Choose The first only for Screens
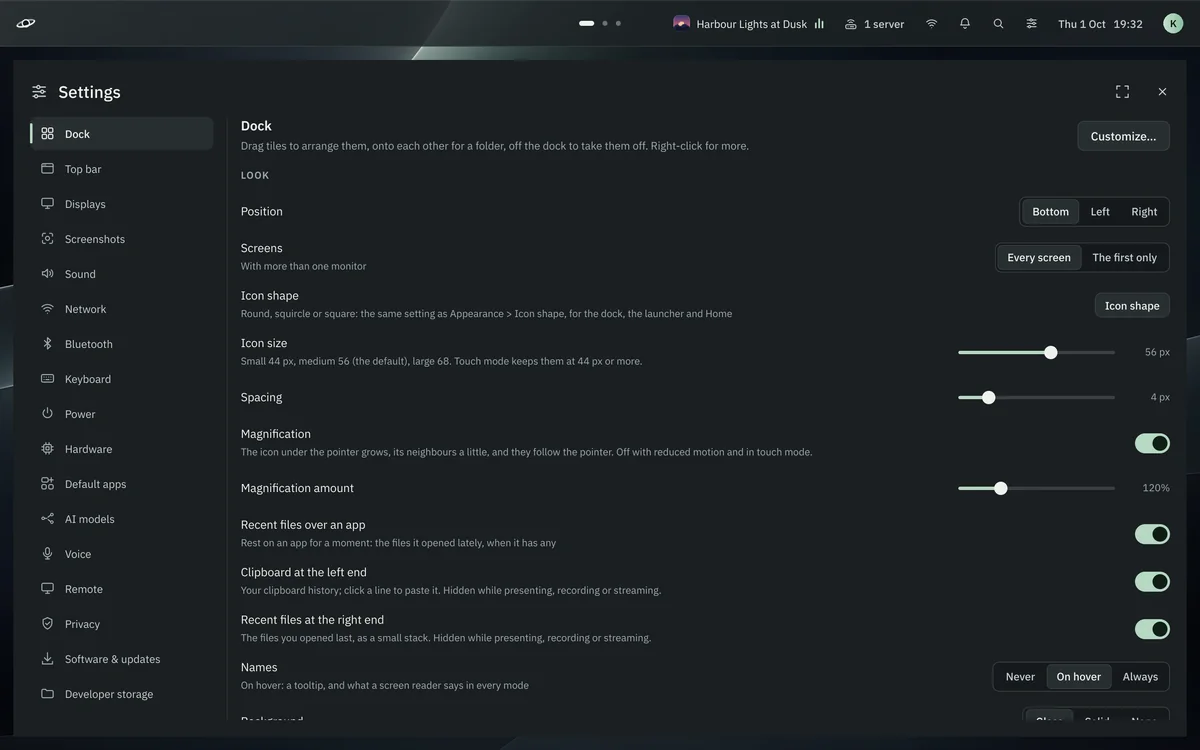The height and width of the screenshot is (750, 1200). click(x=1124, y=258)
